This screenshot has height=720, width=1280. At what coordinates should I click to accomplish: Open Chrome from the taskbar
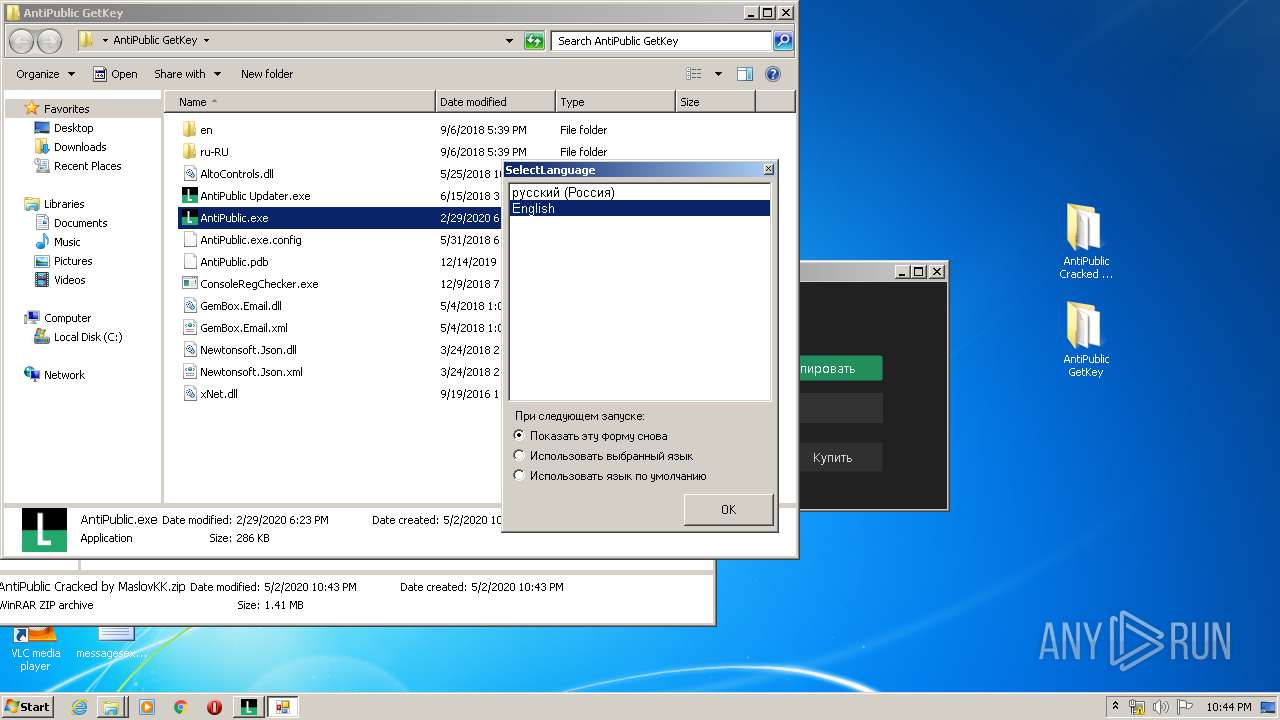(x=181, y=707)
